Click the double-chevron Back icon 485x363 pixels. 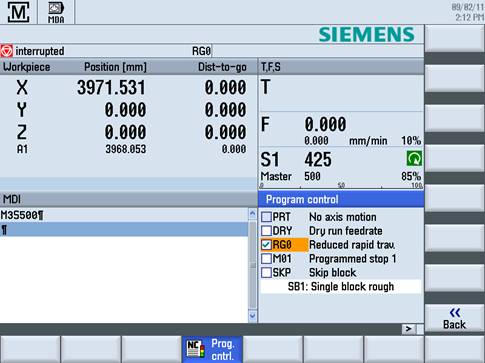[455, 312]
